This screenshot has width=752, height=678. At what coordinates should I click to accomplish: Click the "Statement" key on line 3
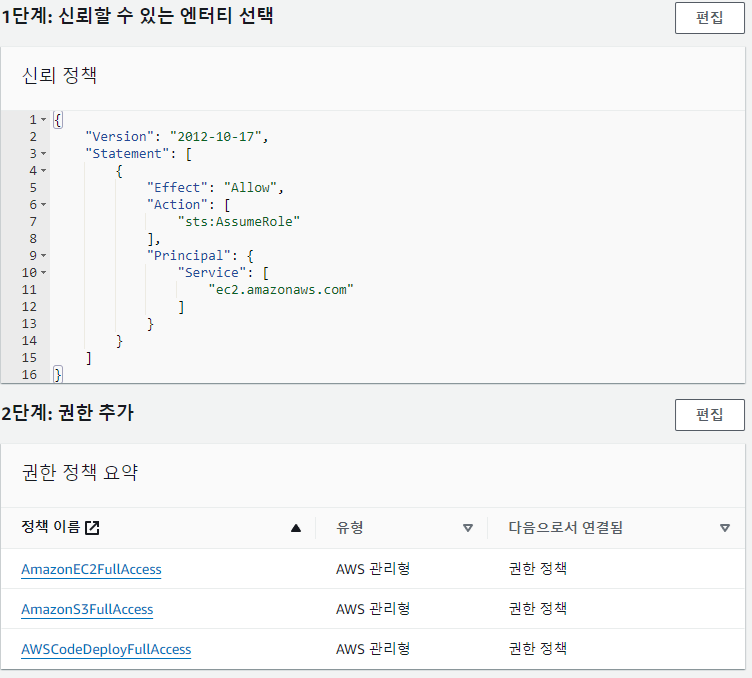pyautogui.click(x=127, y=153)
